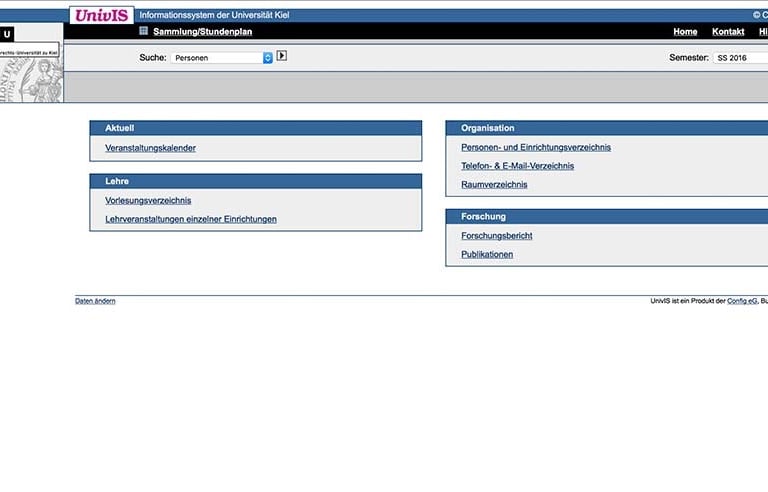The height and width of the screenshot is (492, 768).
Task: Open Veranstaltungskalender link
Action: [150, 148]
